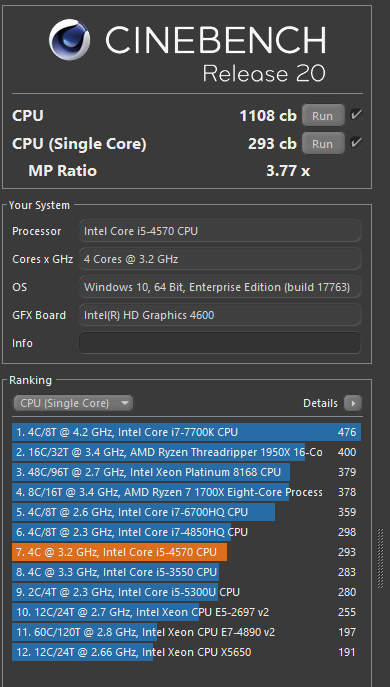Run the CPU benchmark
This screenshot has height=687, width=390.
[x=323, y=116]
